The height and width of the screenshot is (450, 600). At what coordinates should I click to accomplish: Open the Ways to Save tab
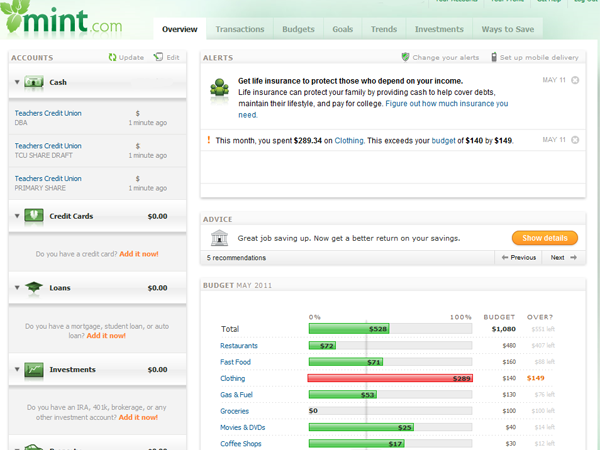507,29
